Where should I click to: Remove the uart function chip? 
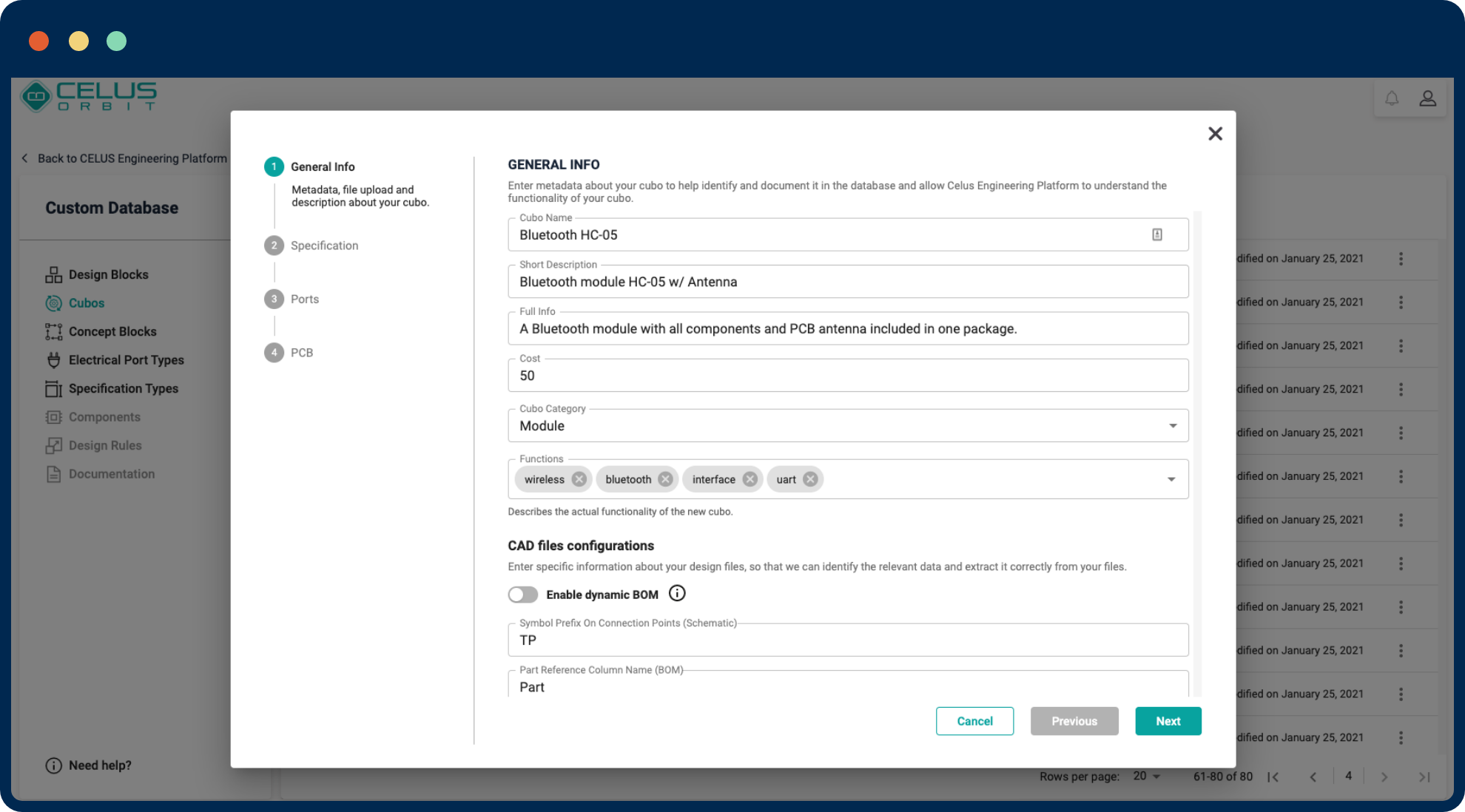810,479
